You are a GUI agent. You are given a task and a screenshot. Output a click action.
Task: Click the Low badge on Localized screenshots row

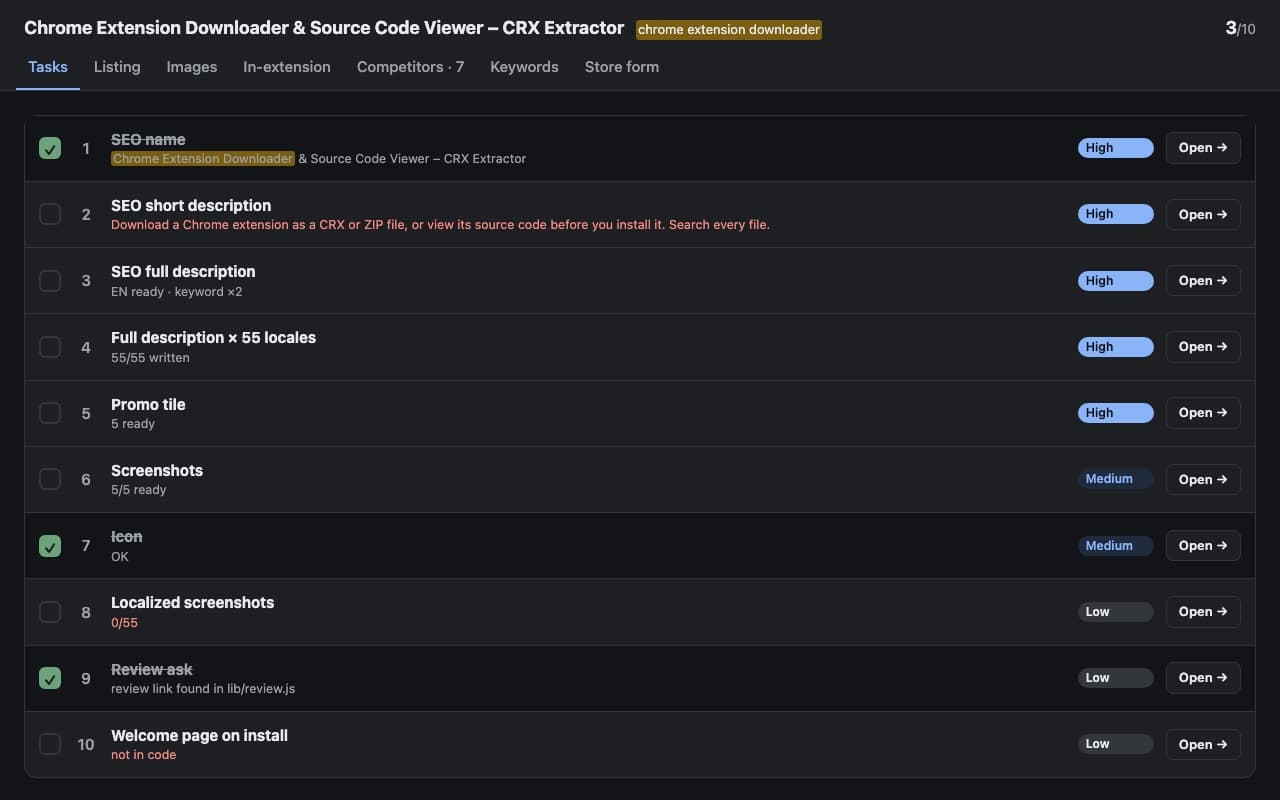[x=1115, y=612]
